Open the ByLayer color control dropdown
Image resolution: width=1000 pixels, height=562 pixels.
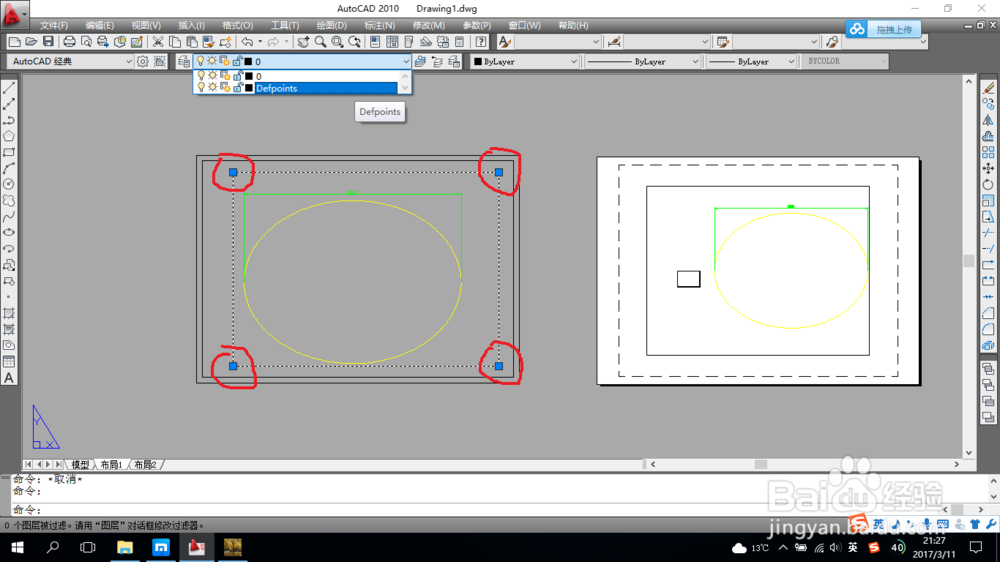[x=573, y=61]
